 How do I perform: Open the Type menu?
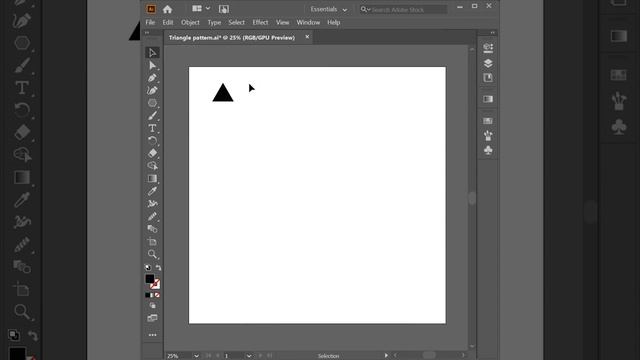click(x=214, y=22)
